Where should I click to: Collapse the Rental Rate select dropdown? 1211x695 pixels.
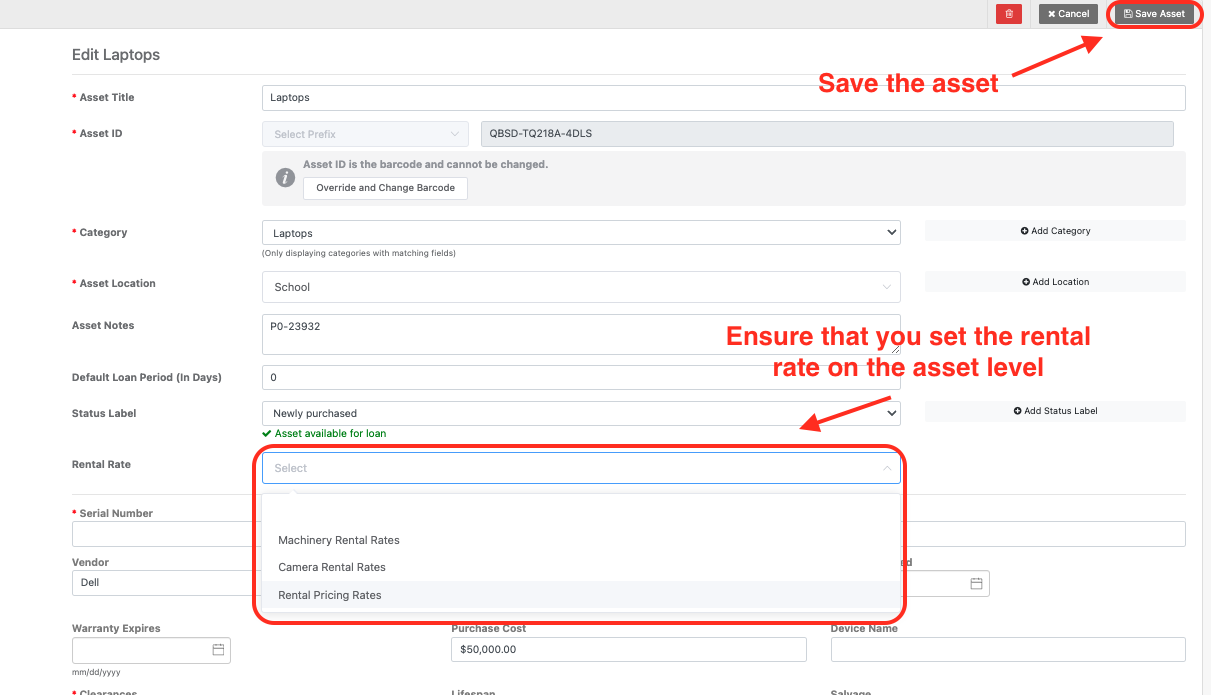click(x=885, y=467)
